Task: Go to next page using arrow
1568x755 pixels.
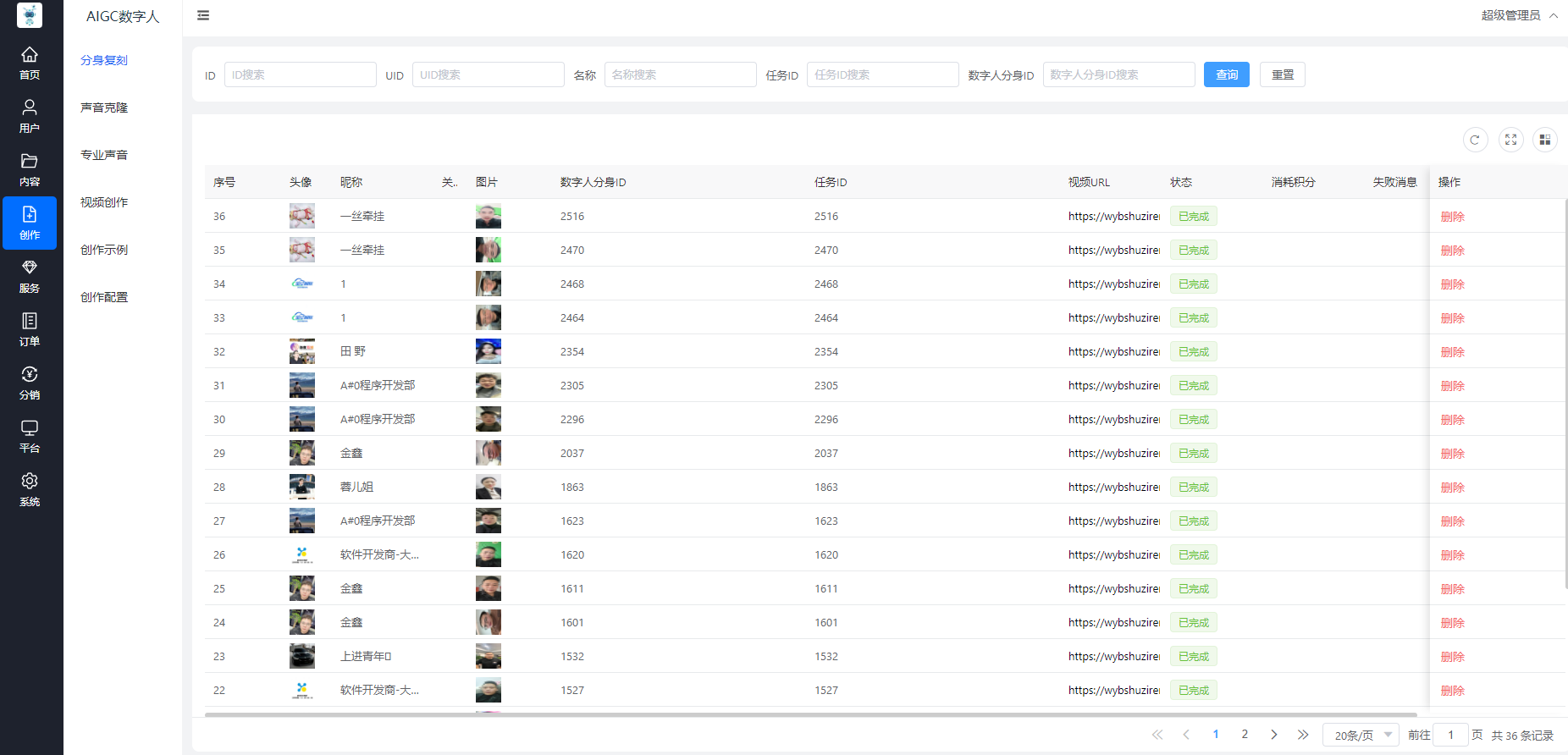Action: [x=1273, y=735]
